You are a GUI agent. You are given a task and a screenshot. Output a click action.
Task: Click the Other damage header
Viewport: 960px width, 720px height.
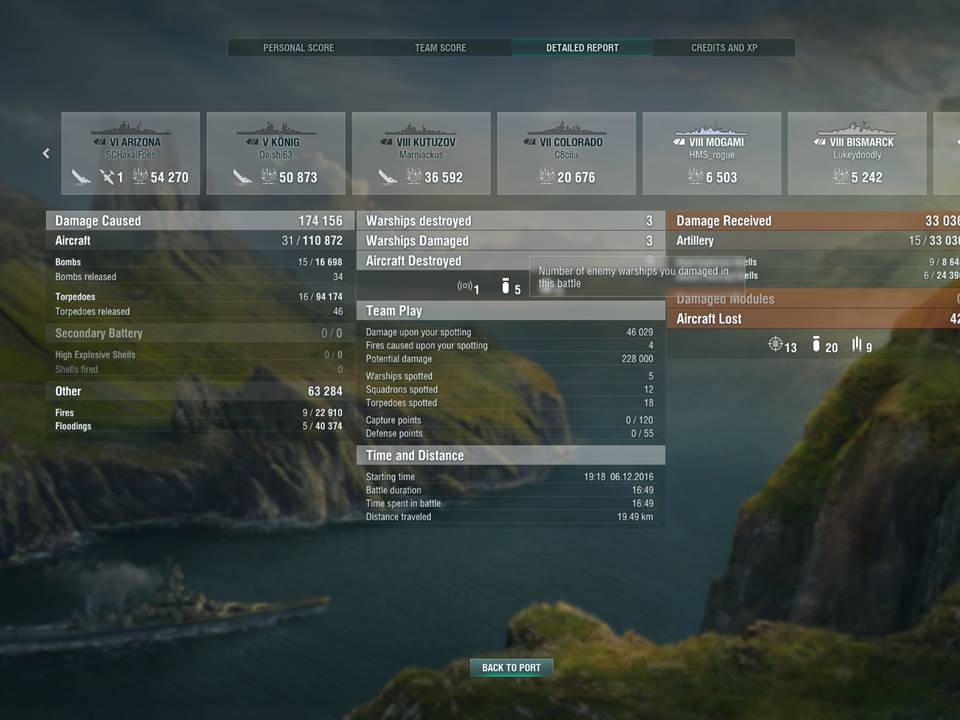pos(200,391)
